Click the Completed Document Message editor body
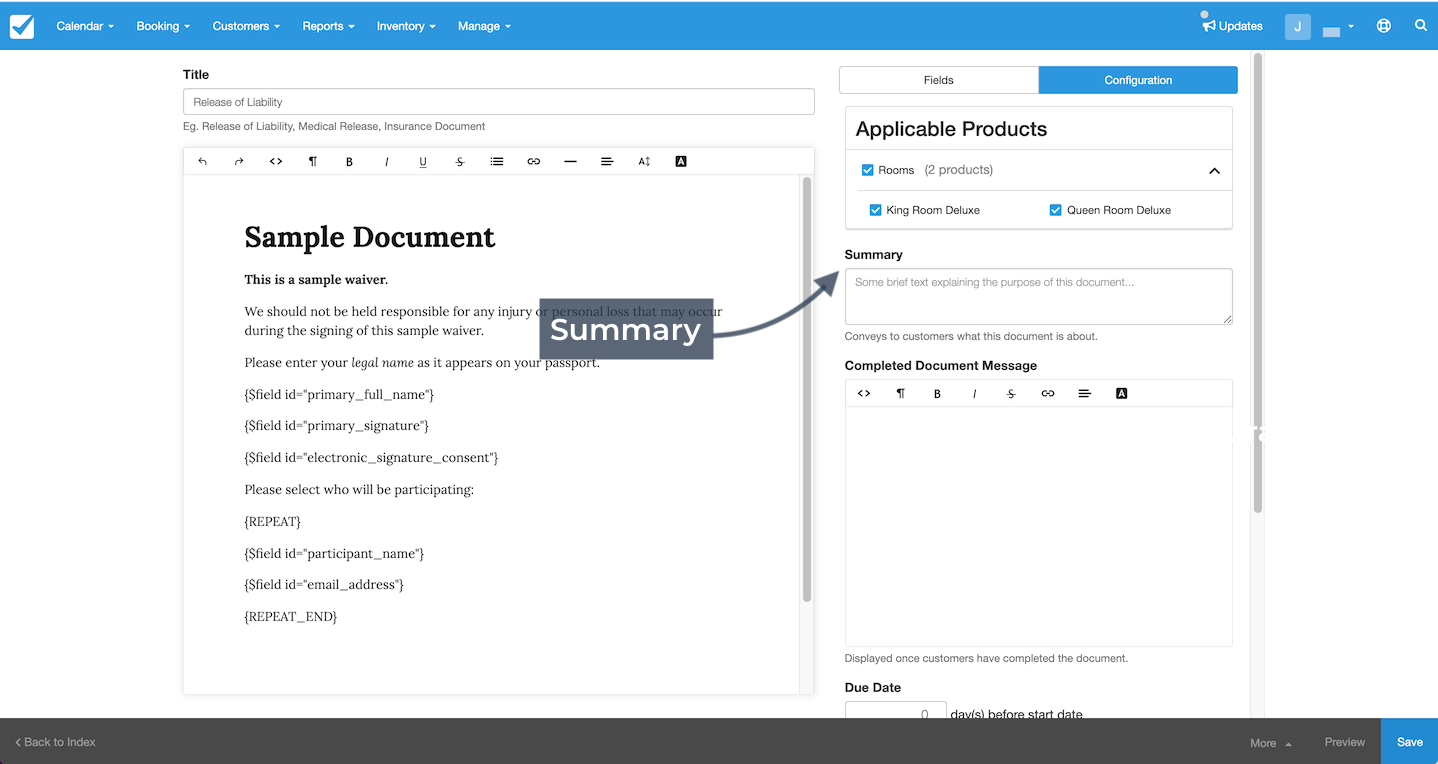This screenshot has height=764, width=1438. click(x=1038, y=526)
